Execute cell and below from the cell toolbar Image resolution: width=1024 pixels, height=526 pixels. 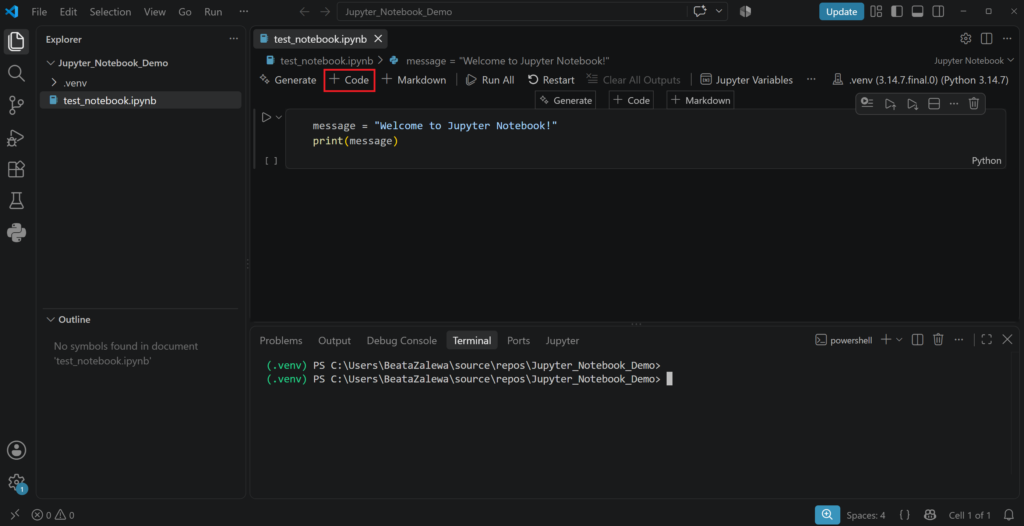[912, 103]
